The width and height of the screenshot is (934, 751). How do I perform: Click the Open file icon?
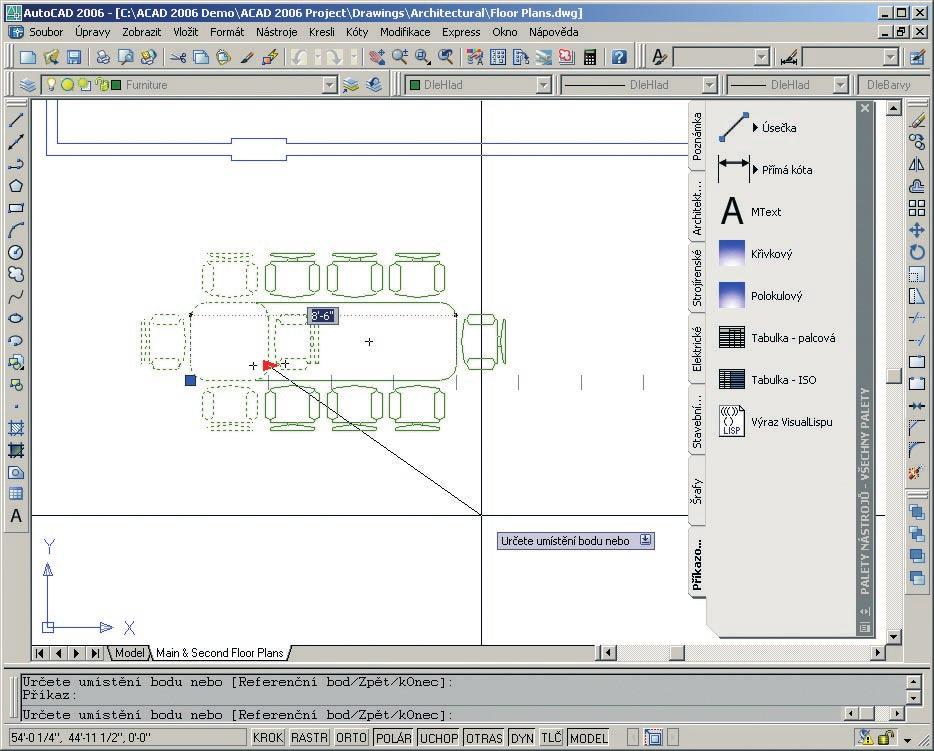(51, 57)
